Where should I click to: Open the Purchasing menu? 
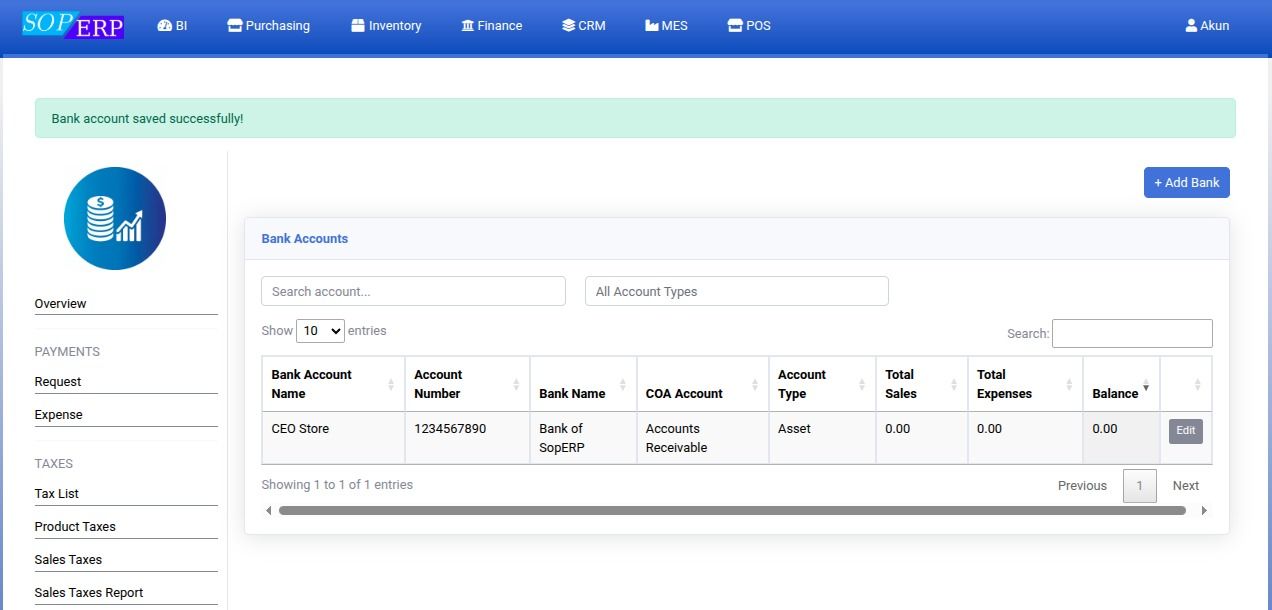pyautogui.click(x=268, y=26)
